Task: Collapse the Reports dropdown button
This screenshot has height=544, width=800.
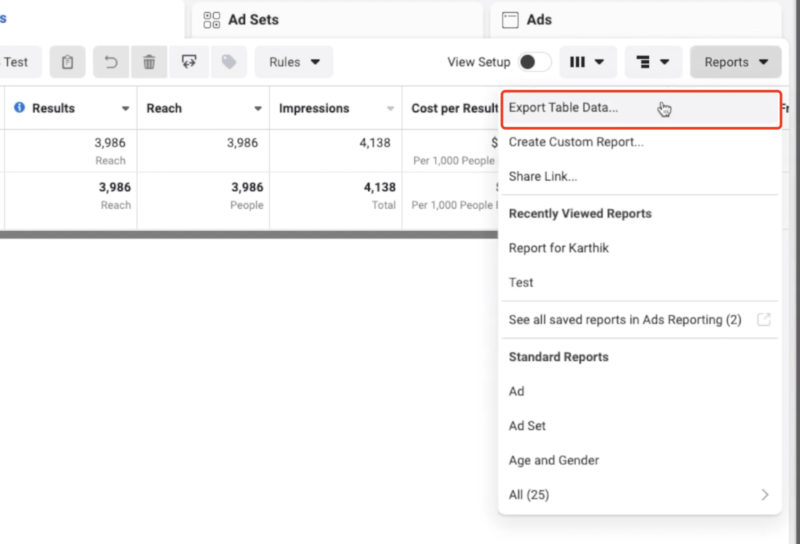Action: (736, 62)
